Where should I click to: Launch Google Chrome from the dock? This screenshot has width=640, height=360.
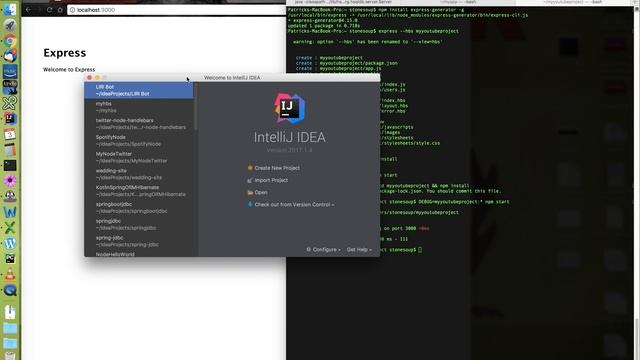tap(10, 40)
